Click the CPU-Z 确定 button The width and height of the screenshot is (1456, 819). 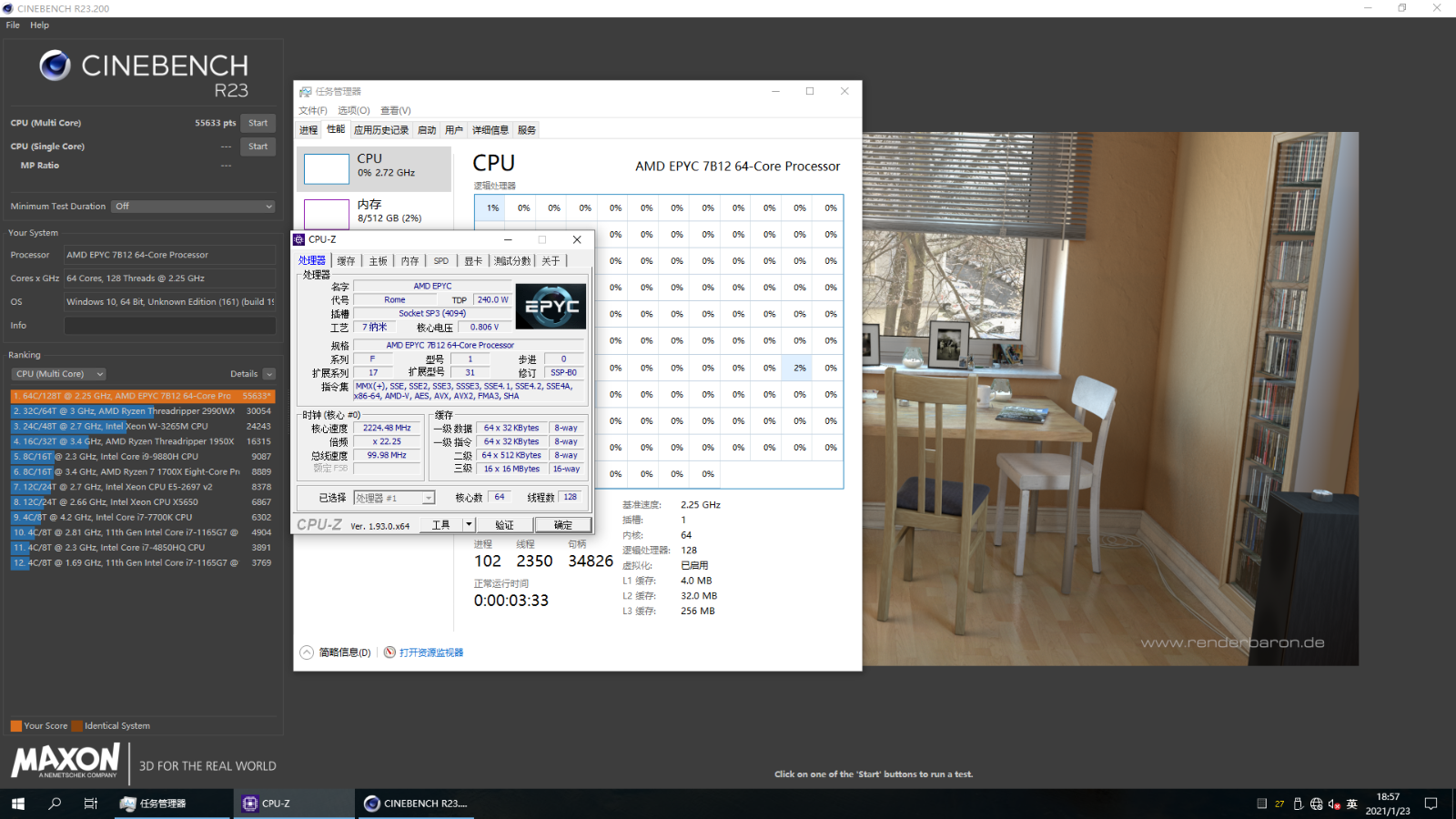point(563,525)
